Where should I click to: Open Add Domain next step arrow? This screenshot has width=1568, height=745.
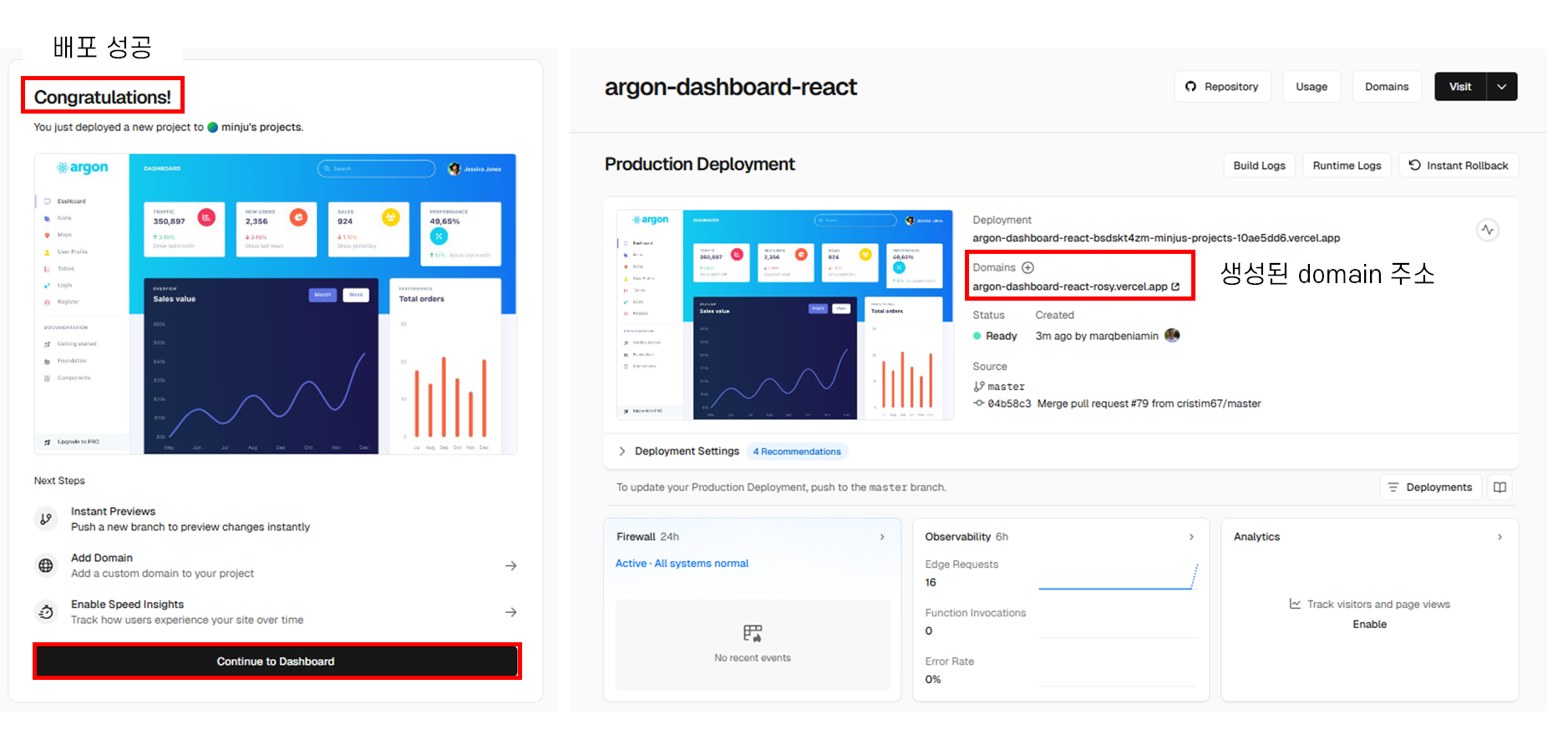[x=511, y=566]
